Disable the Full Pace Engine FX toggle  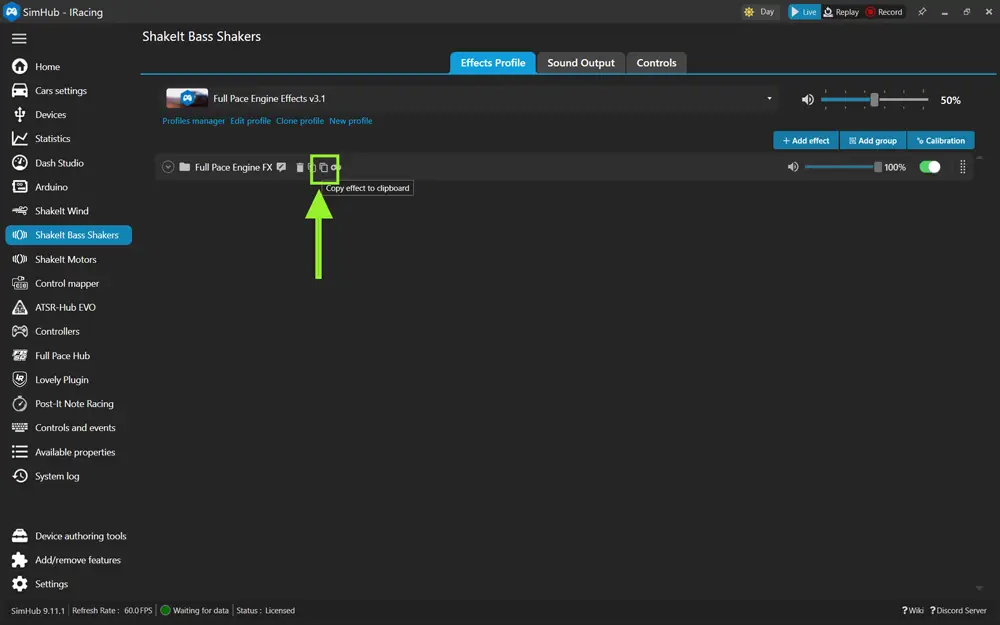(930, 167)
